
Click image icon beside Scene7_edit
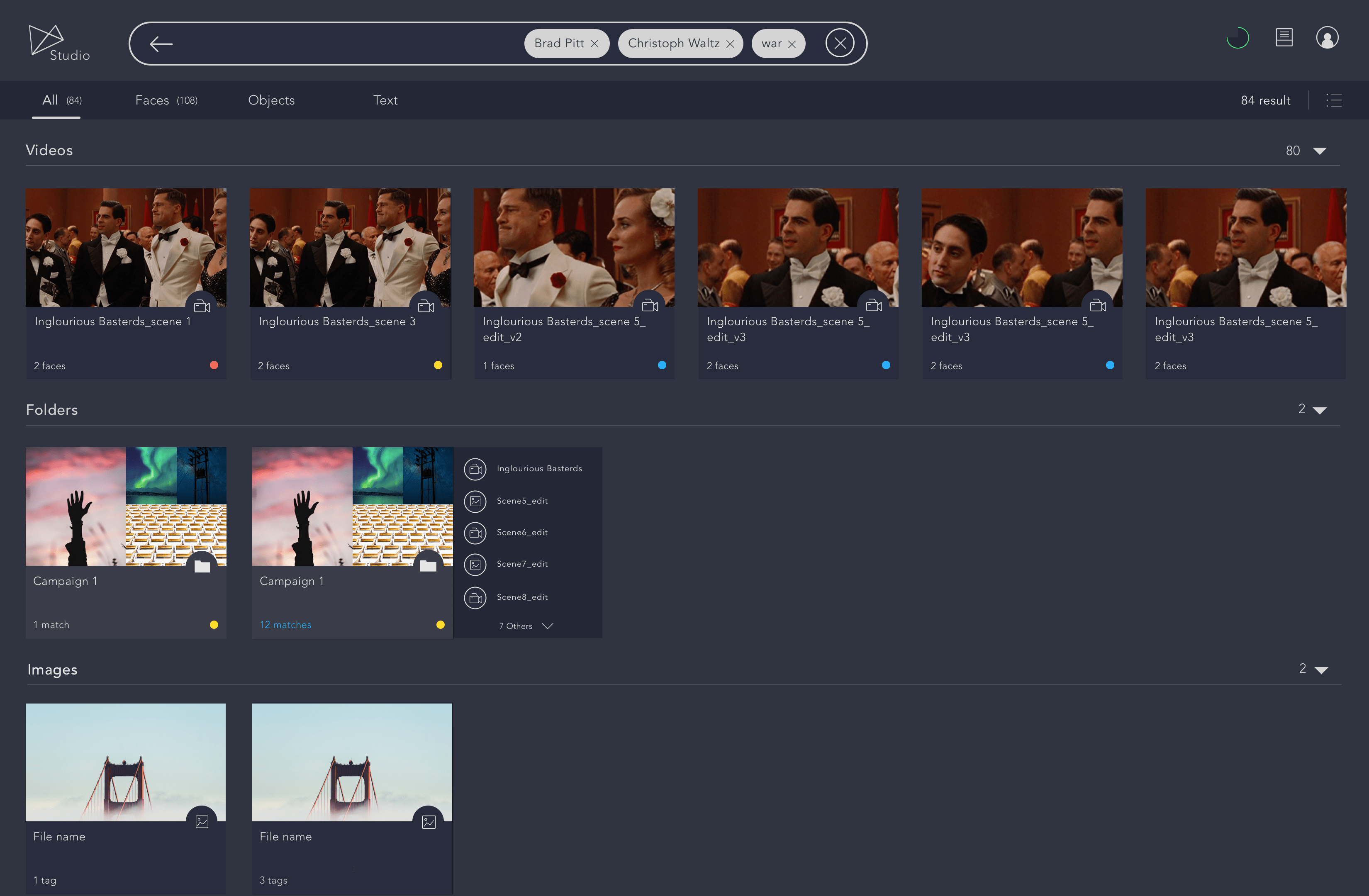(x=475, y=565)
